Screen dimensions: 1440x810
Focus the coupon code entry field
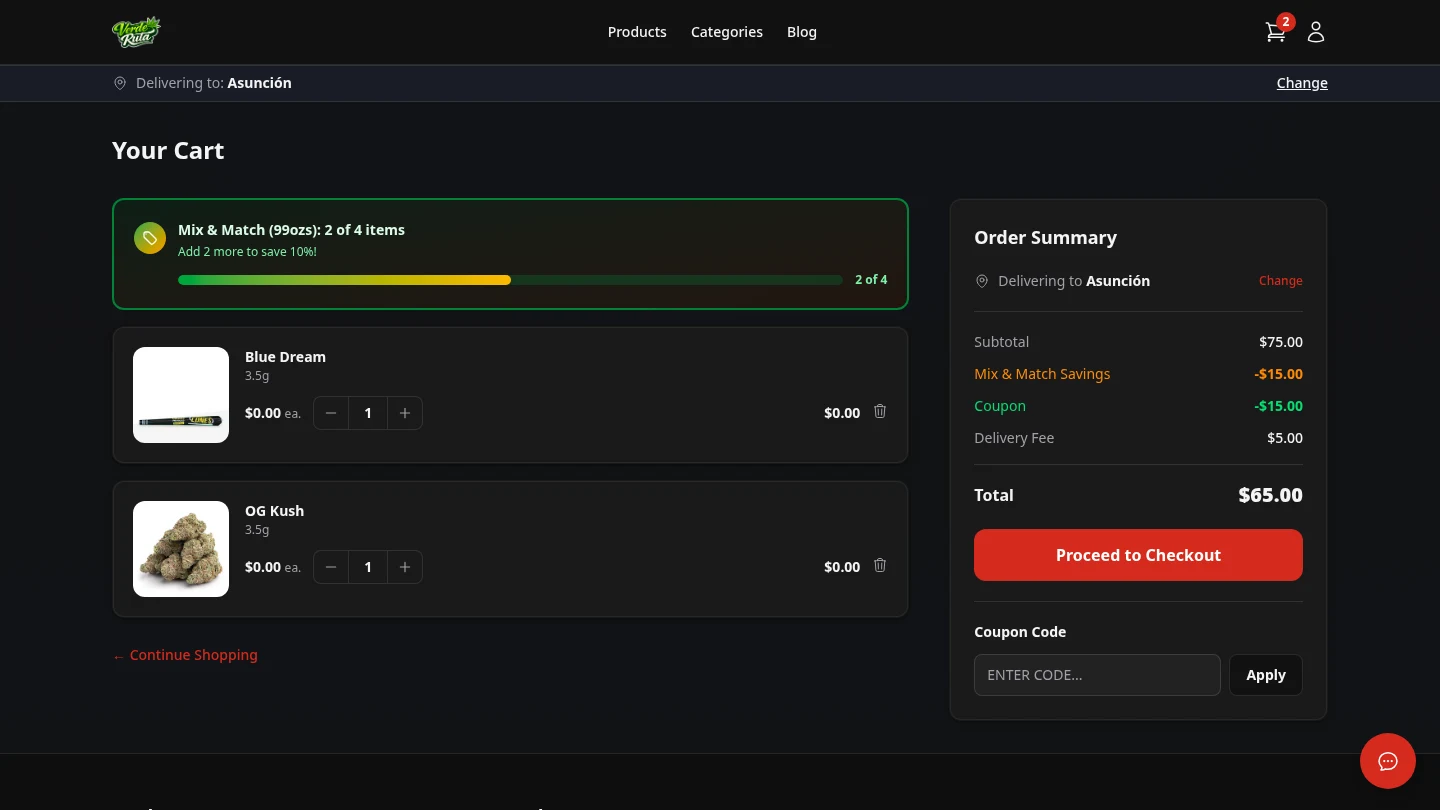tap(1097, 675)
